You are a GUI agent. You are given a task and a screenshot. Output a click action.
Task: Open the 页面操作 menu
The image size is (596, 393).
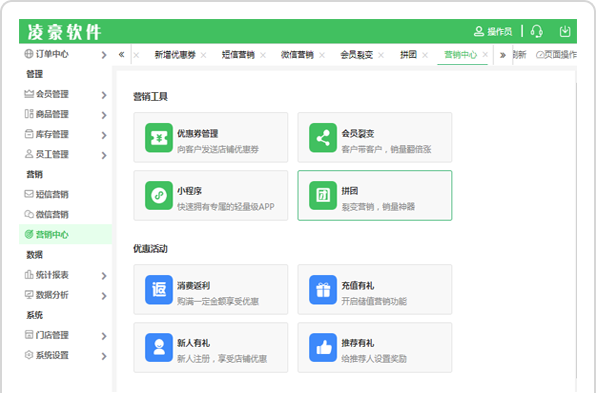(556, 55)
